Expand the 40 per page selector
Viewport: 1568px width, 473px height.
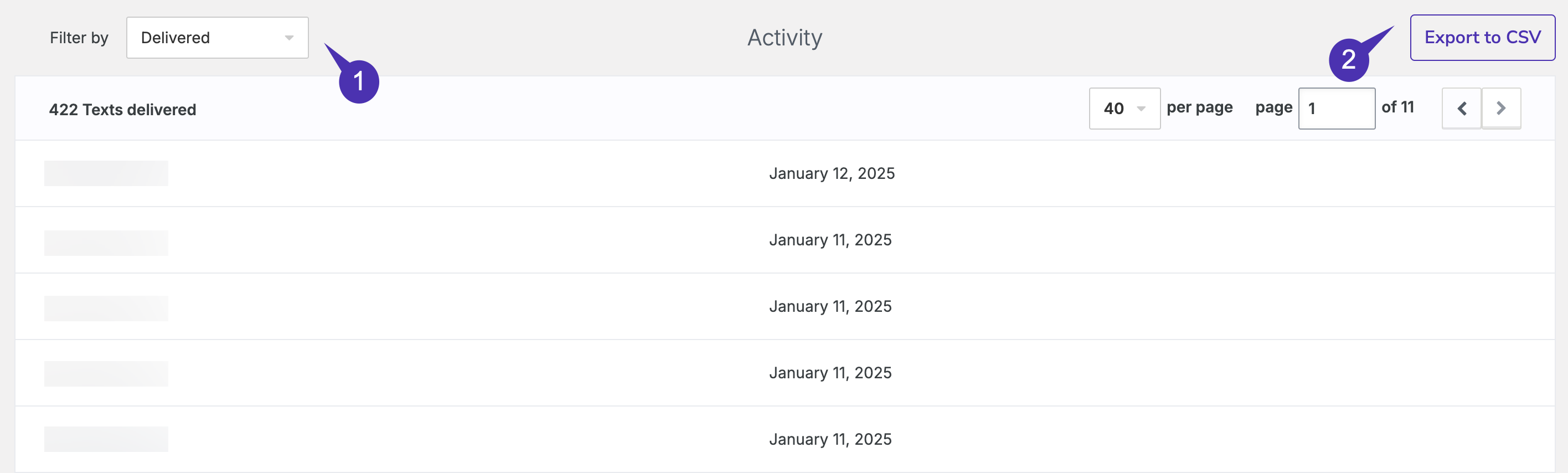pos(1125,109)
